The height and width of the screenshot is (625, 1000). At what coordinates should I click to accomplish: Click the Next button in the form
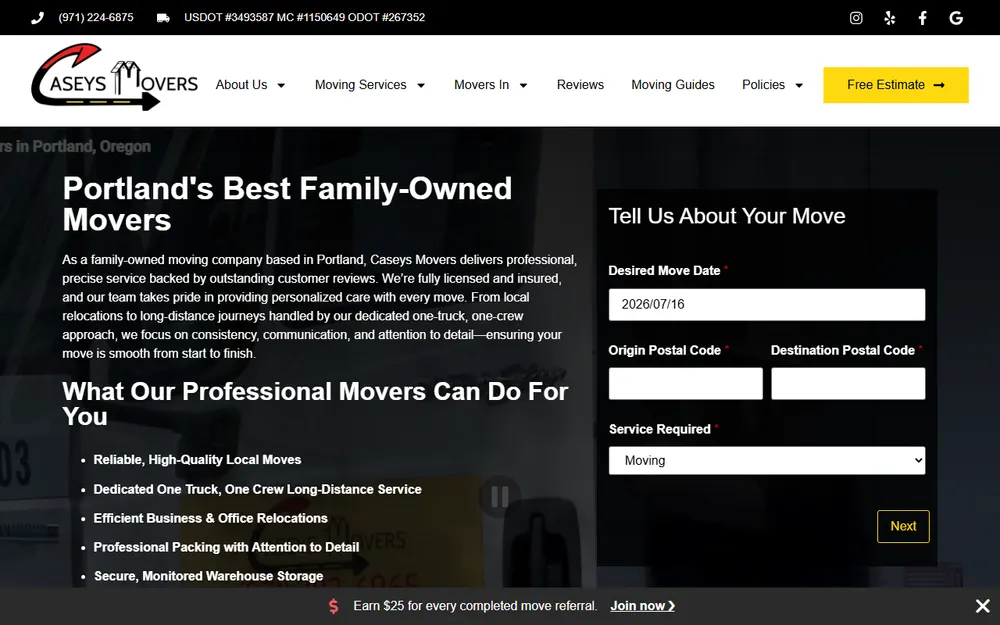(903, 526)
